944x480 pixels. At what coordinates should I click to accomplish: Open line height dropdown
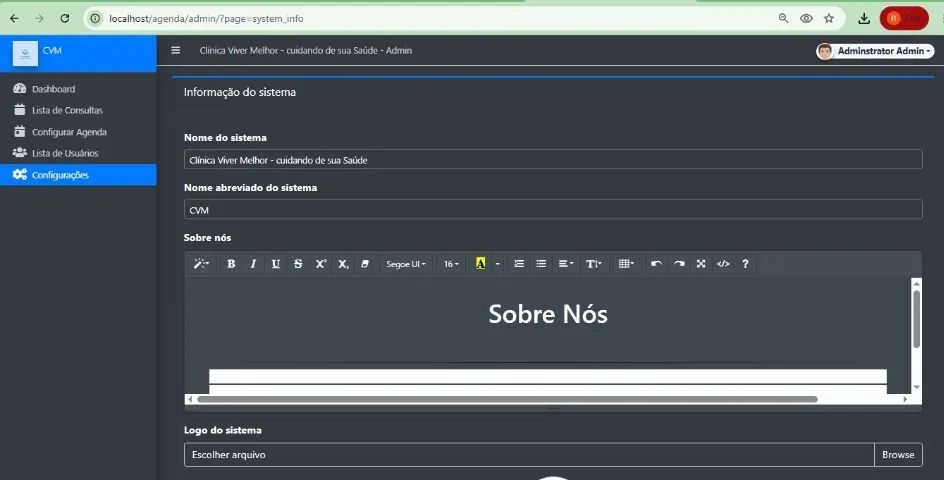[x=594, y=264]
